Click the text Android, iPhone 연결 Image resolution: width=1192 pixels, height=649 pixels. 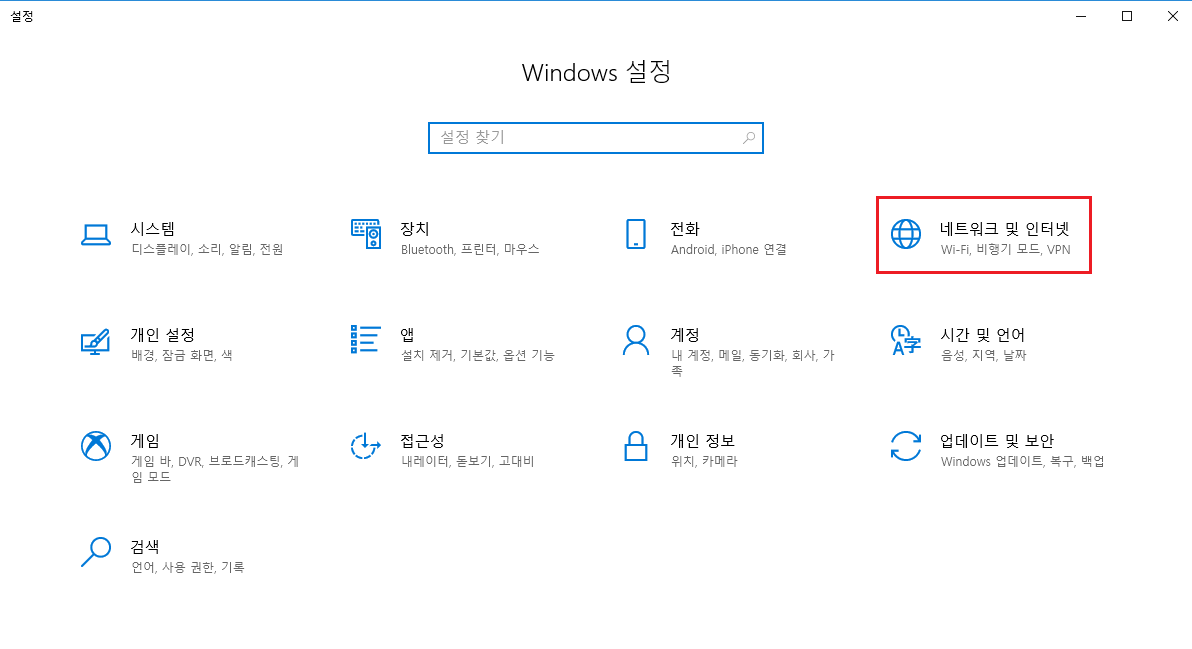pos(728,249)
